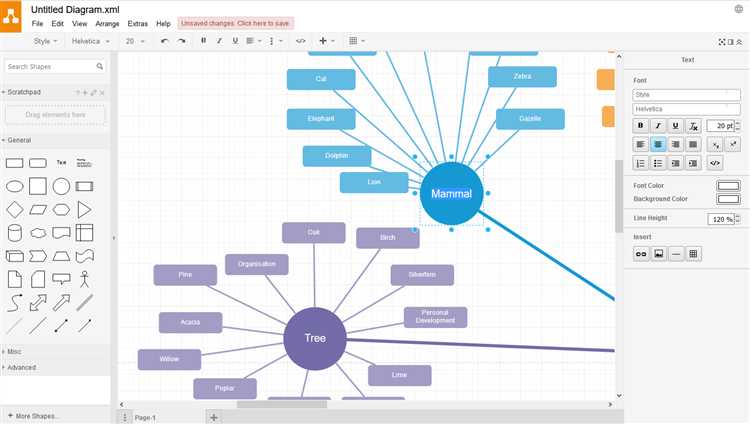The height and width of the screenshot is (424, 750).
Task: Click the undo arrow in toolbar
Action: click(x=165, y=41)
